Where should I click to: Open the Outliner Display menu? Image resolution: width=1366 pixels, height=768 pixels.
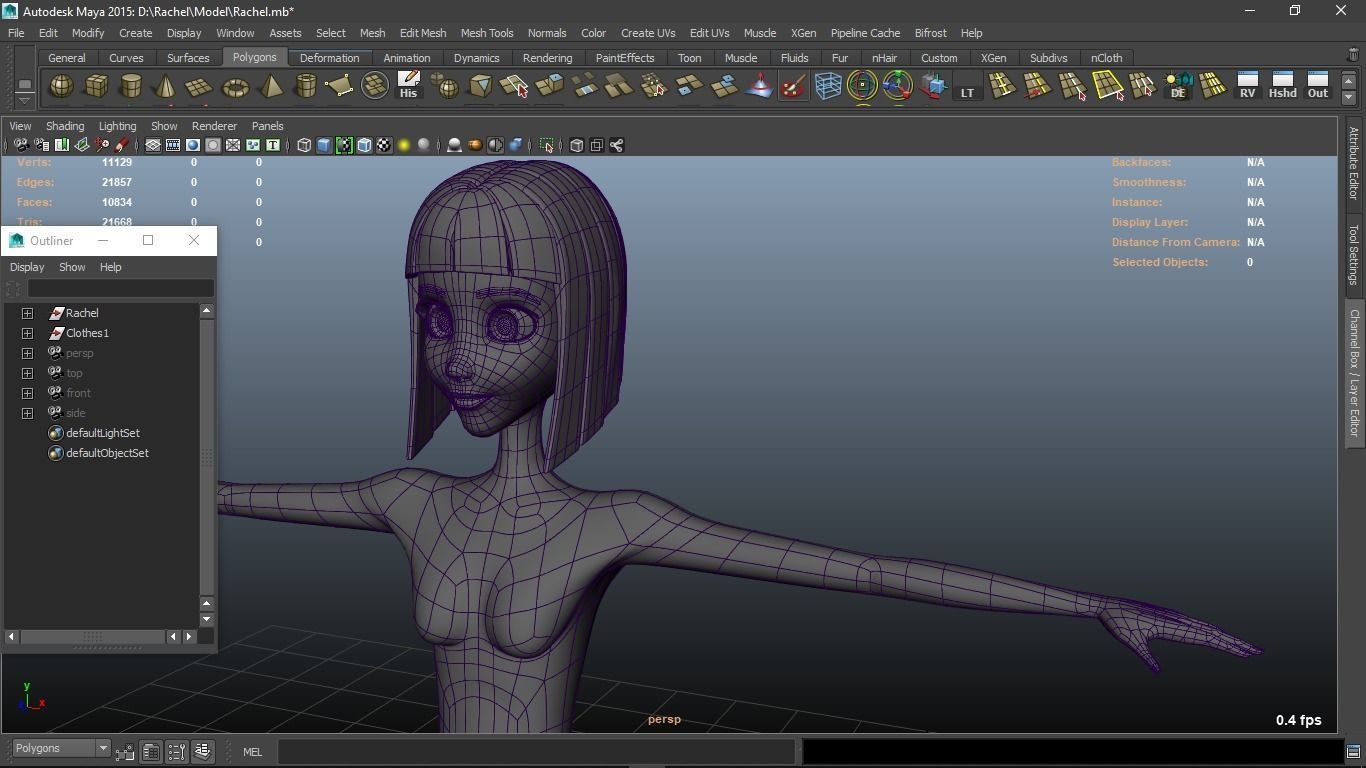27,267
